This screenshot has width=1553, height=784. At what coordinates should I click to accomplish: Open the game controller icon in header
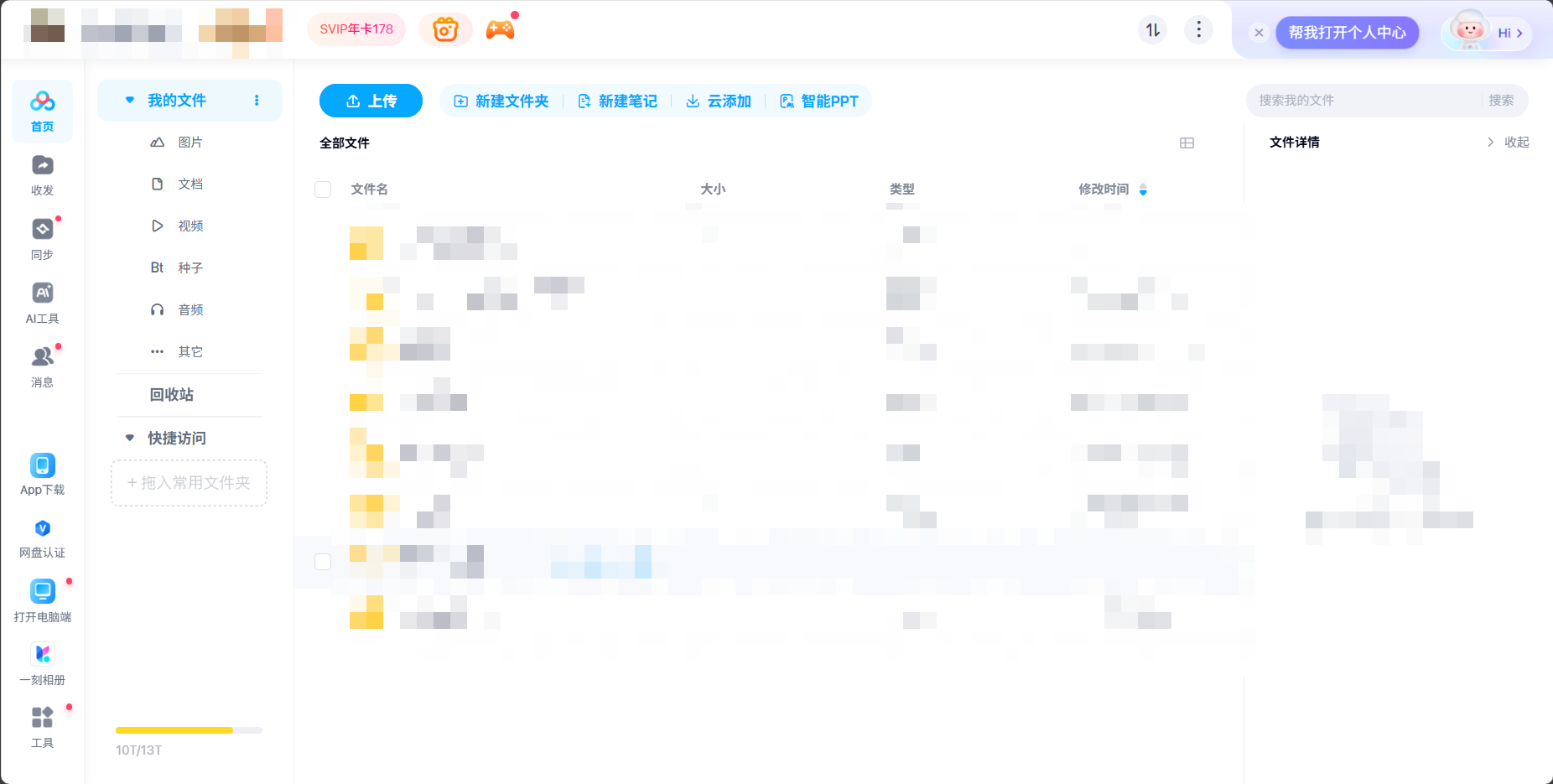click(x=500, y=30)
